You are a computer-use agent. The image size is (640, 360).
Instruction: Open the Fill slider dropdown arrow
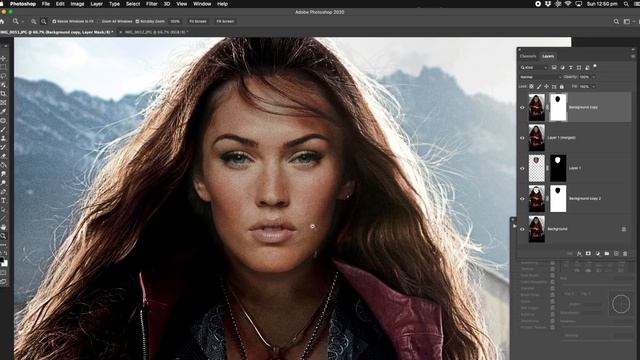click(593, 87)
